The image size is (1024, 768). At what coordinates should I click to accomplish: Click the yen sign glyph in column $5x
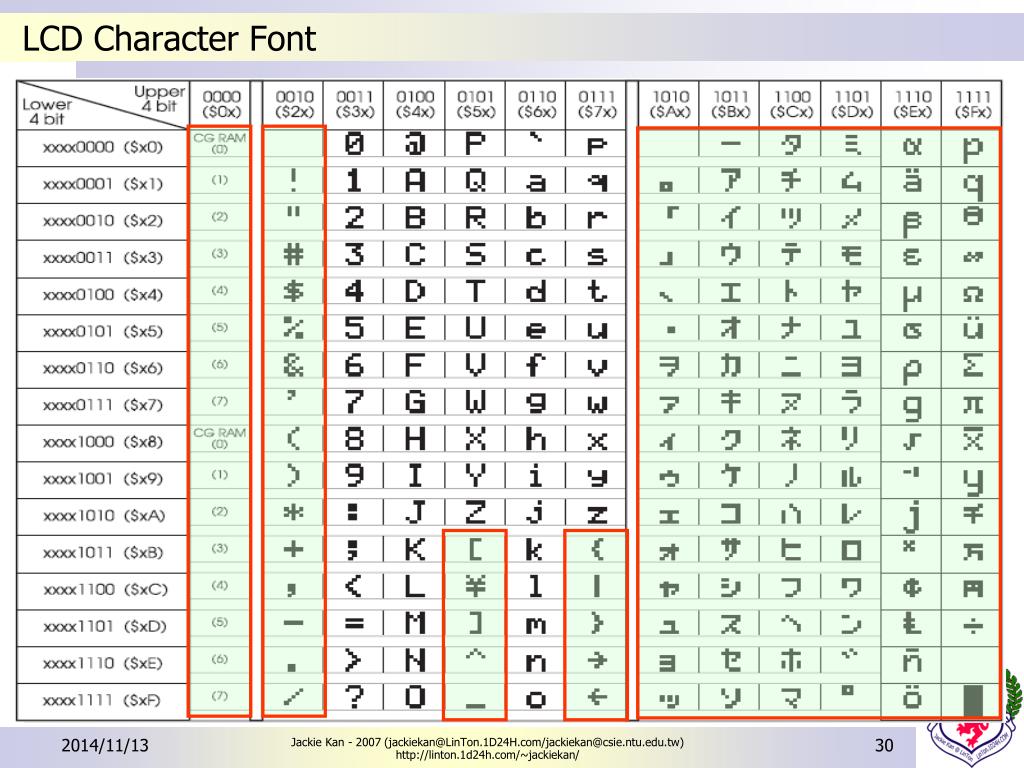[475, 586]
